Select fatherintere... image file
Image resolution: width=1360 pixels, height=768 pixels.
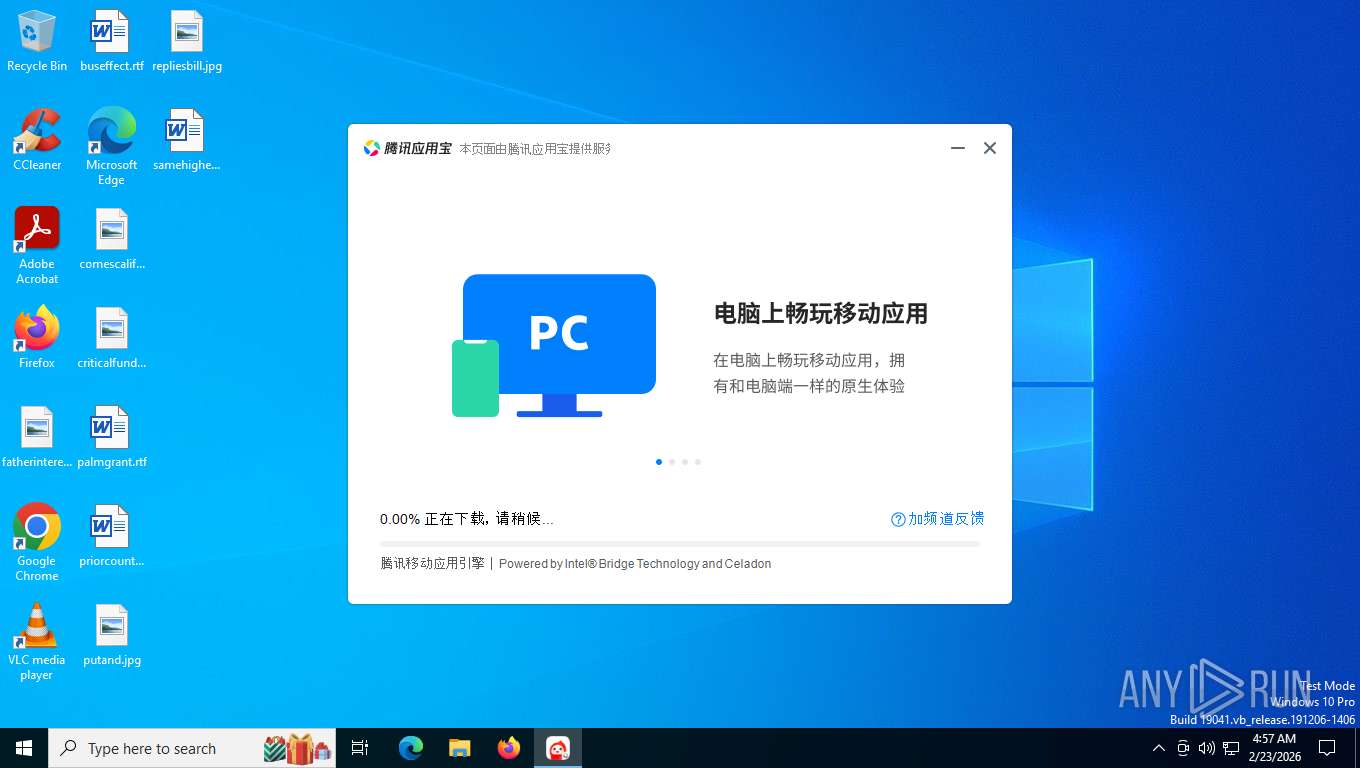37,437
